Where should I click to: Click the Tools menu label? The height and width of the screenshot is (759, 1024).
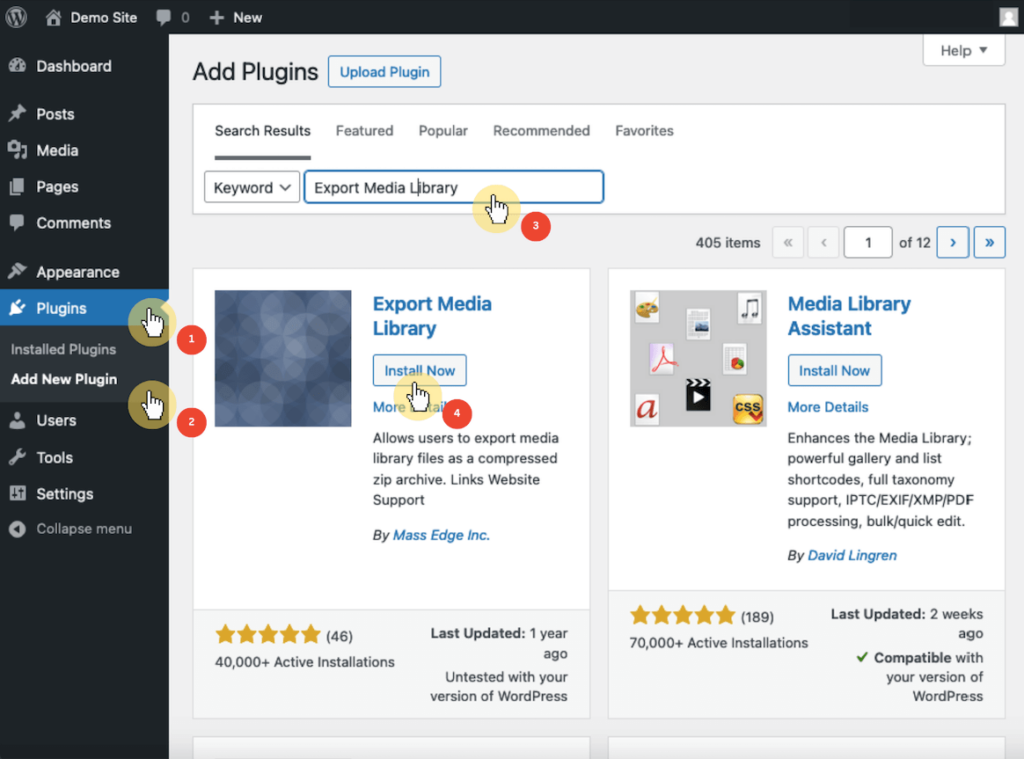tap(54, 457)
